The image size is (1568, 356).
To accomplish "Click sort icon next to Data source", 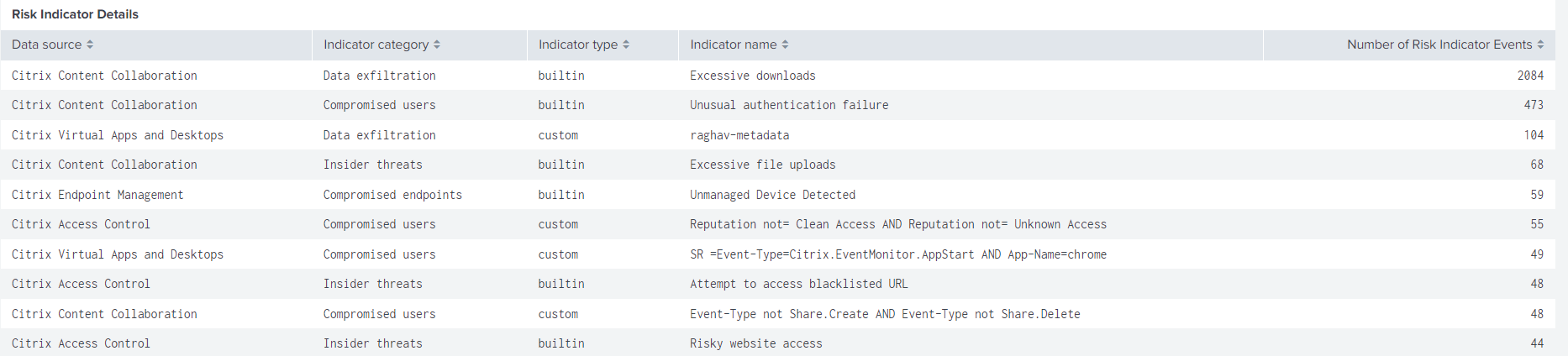I will coord(90,44).
